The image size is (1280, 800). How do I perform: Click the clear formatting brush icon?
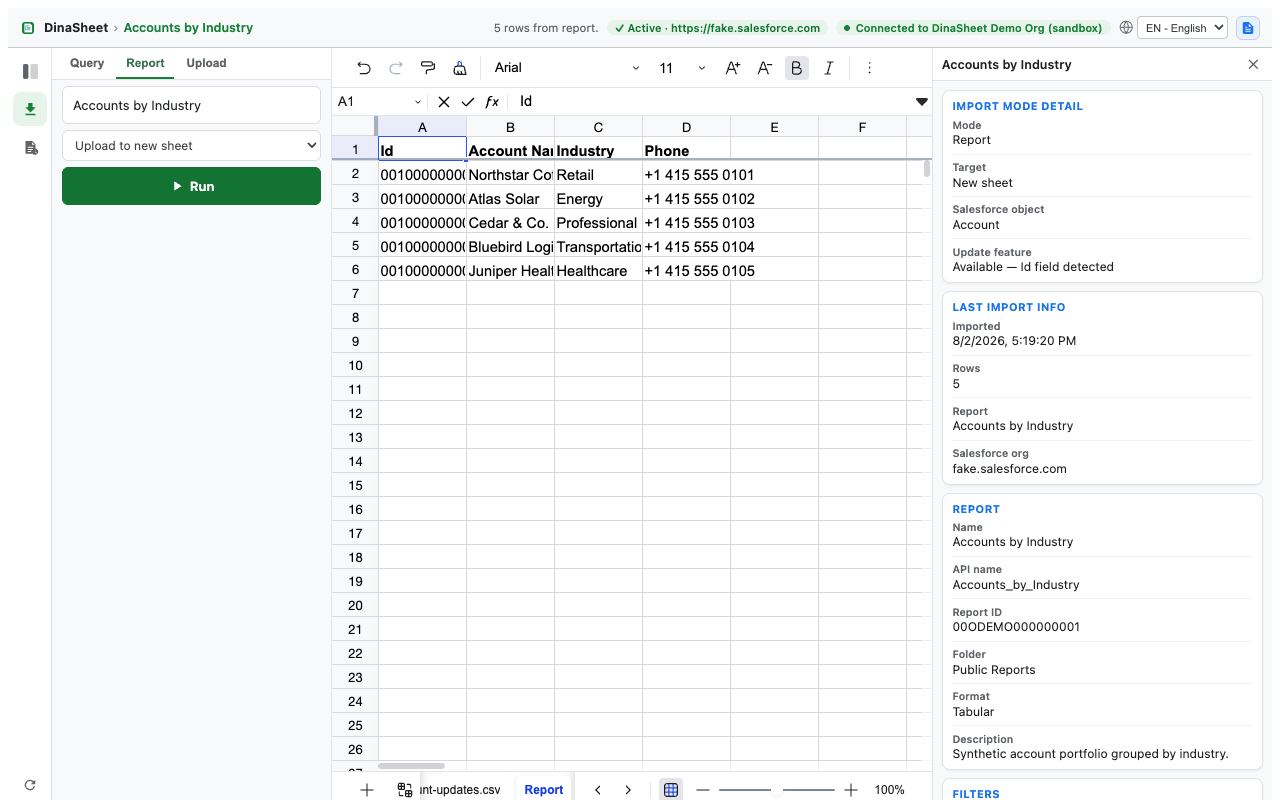tap(460, 68)
